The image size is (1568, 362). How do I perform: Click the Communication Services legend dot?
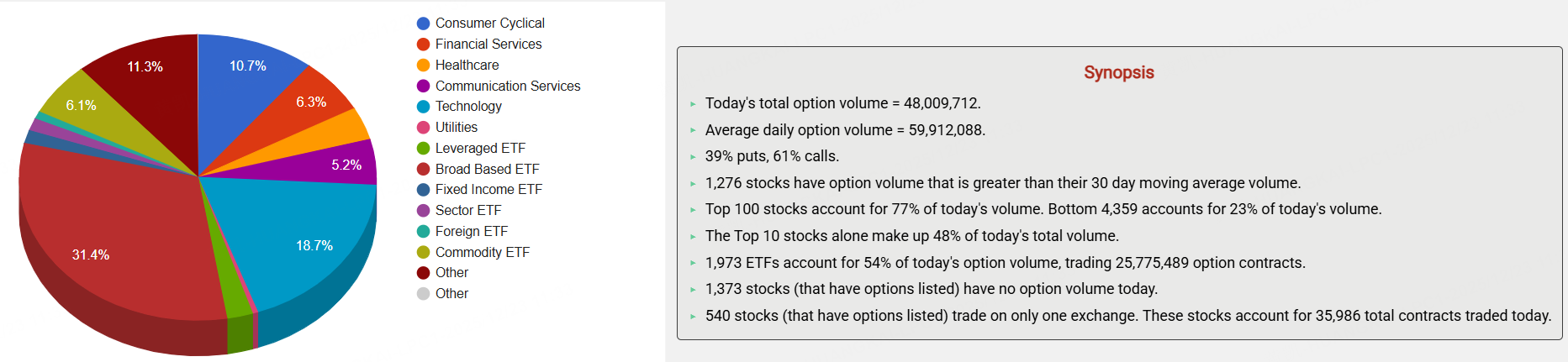point(424,86)
